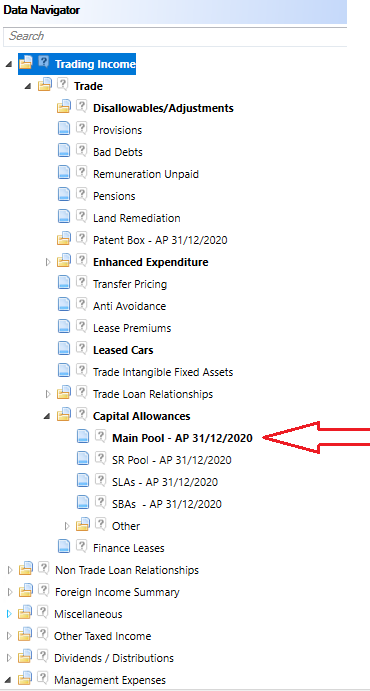Viewport: 370px width, 691px height.
Task: Click the Main Pool page icon
Action: pyautogui.click(x=83, y=437)
